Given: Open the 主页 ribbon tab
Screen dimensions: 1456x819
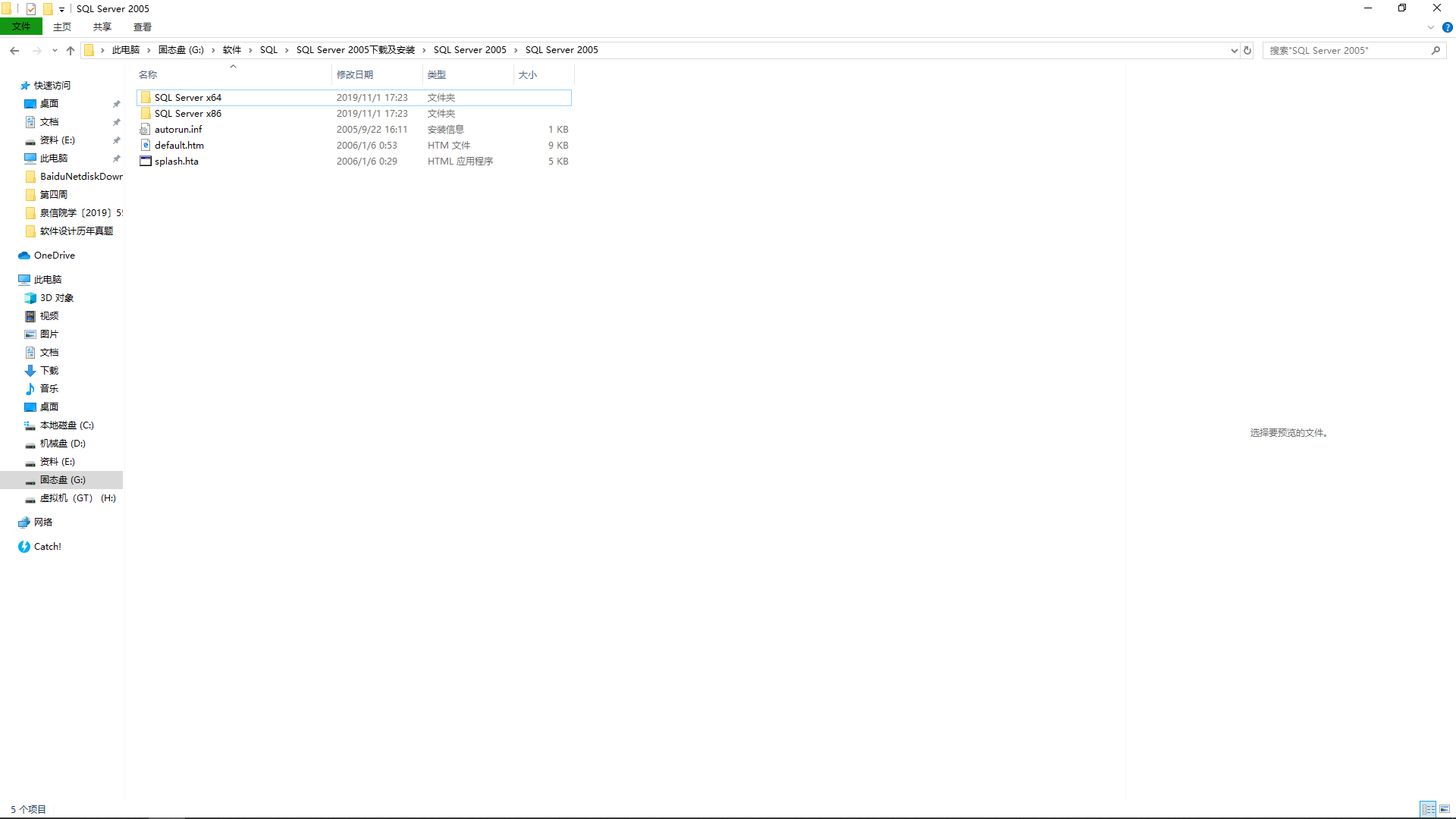Looking at the screenshot, I should tap(62, 27).
